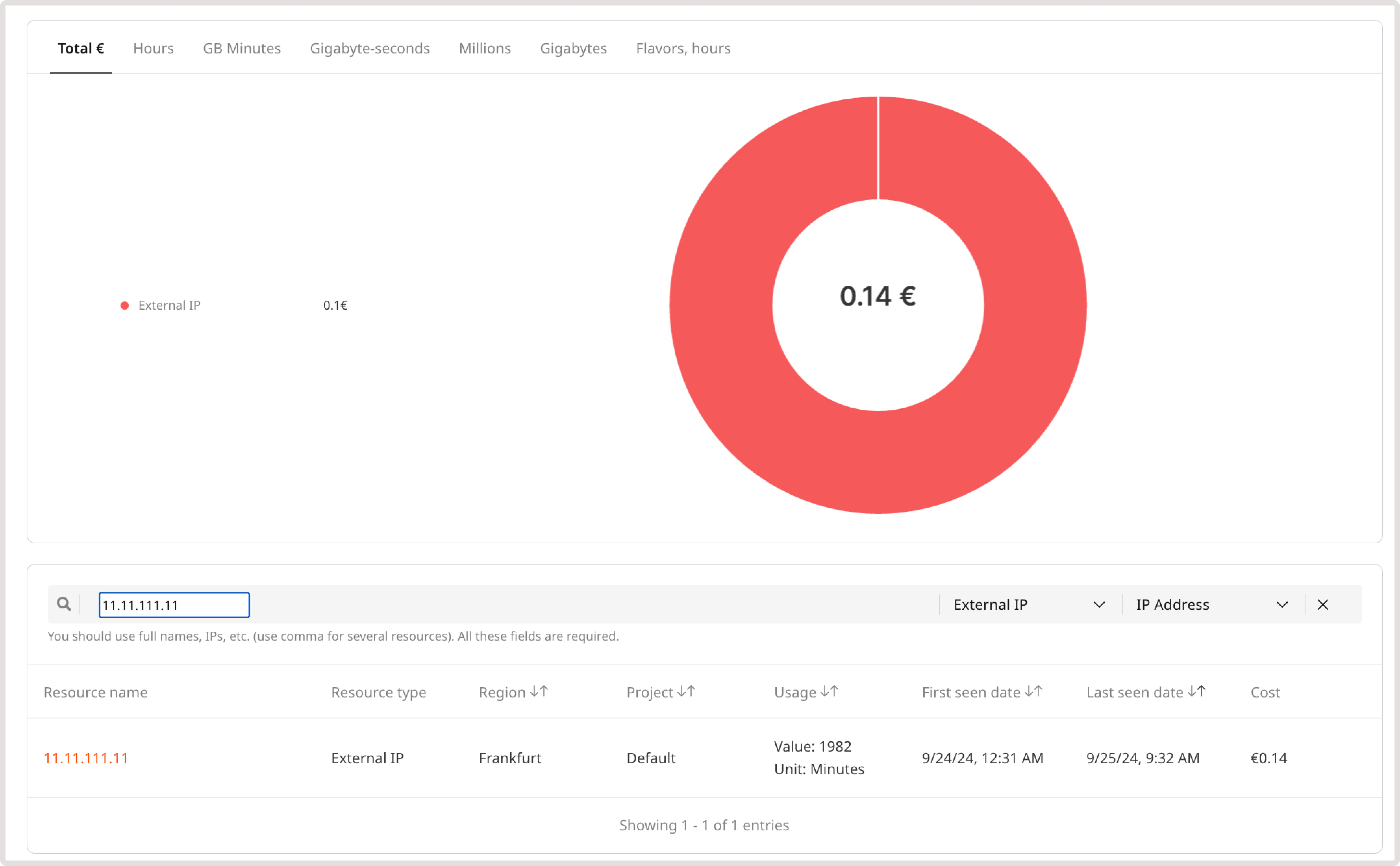Toggle sorting on the Region column header

(512, 692)
